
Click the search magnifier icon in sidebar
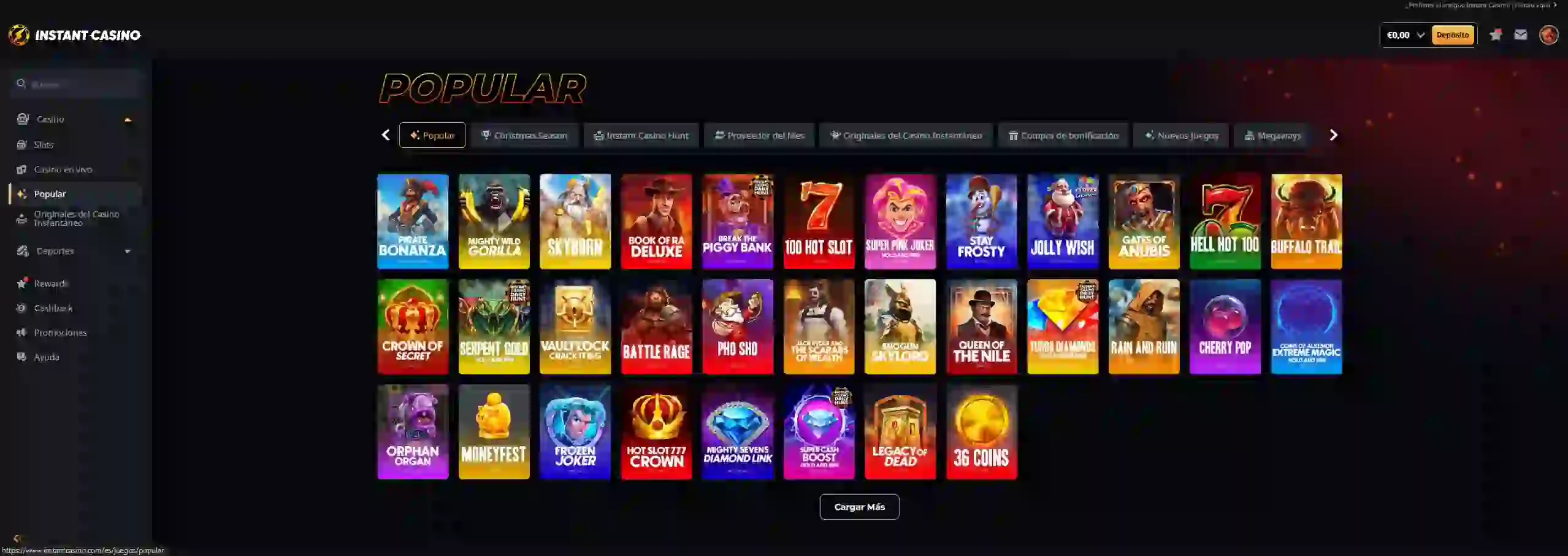21,83
